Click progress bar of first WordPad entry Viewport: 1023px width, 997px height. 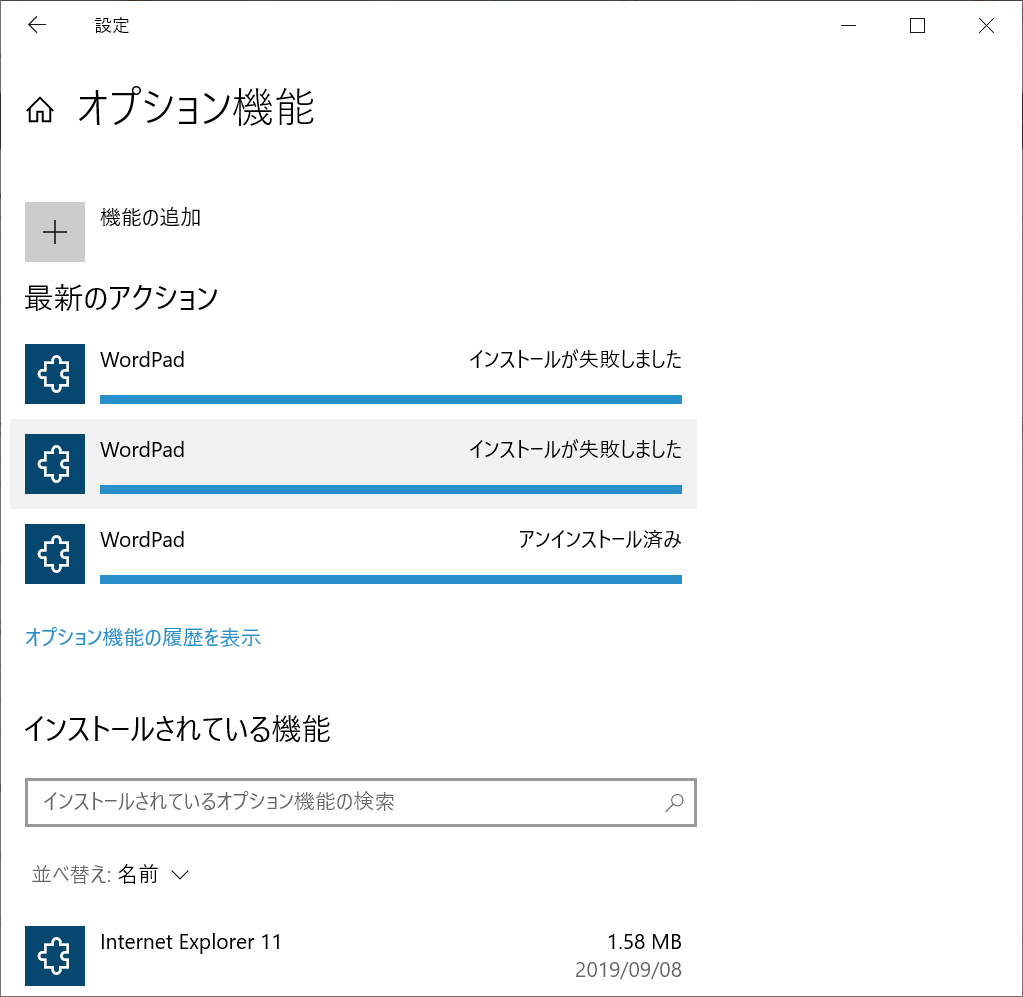tap(391, 399)
